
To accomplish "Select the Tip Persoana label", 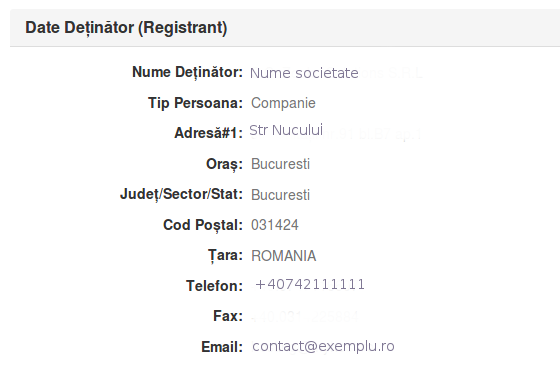I will tap(195, 103).
